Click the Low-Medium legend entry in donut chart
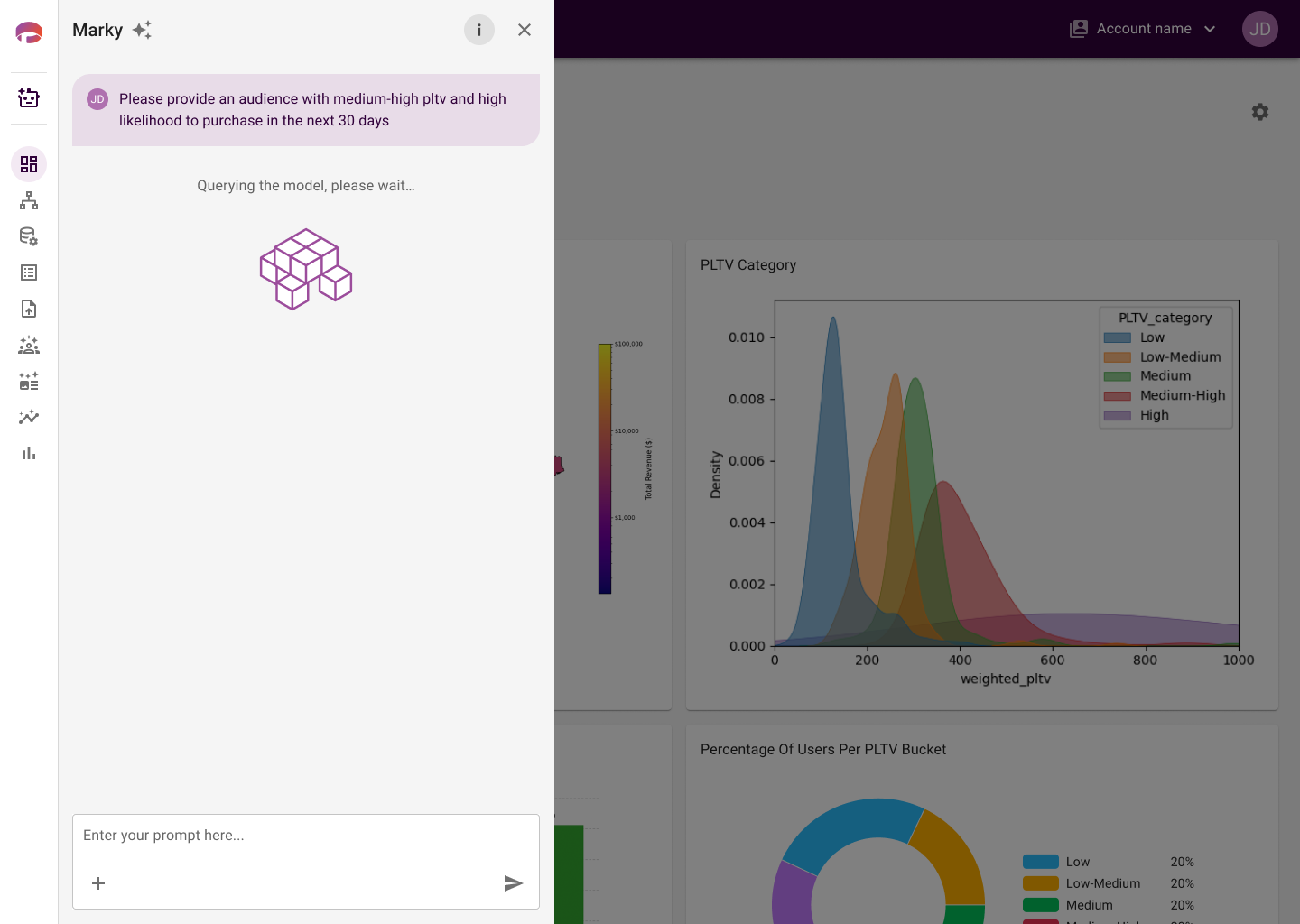Image resolution: width=1300 pixels, height=924 pixels. coord(1103,883)
